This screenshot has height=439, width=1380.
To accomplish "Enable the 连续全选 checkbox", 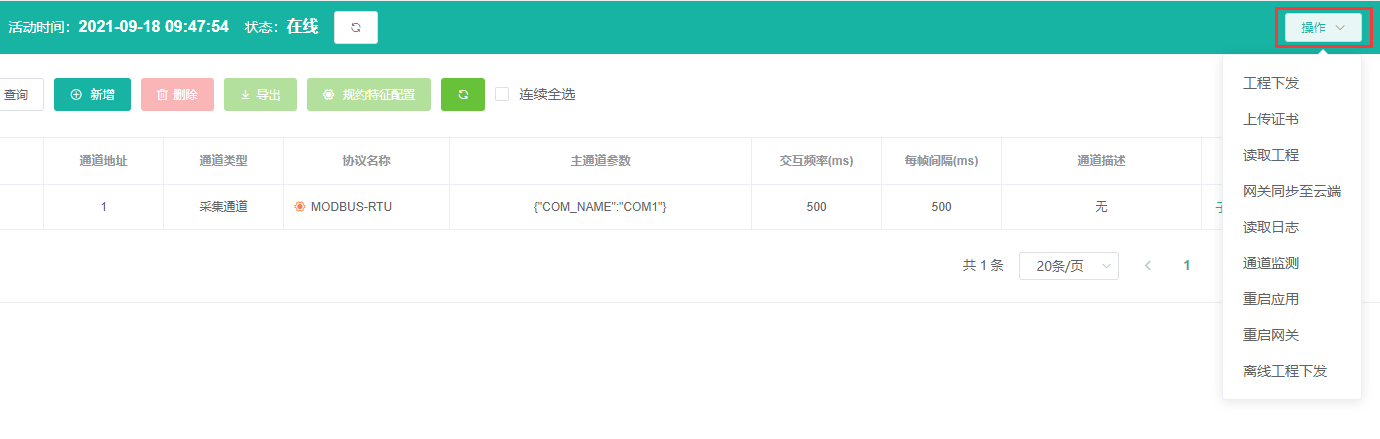I will click(502, 94).
